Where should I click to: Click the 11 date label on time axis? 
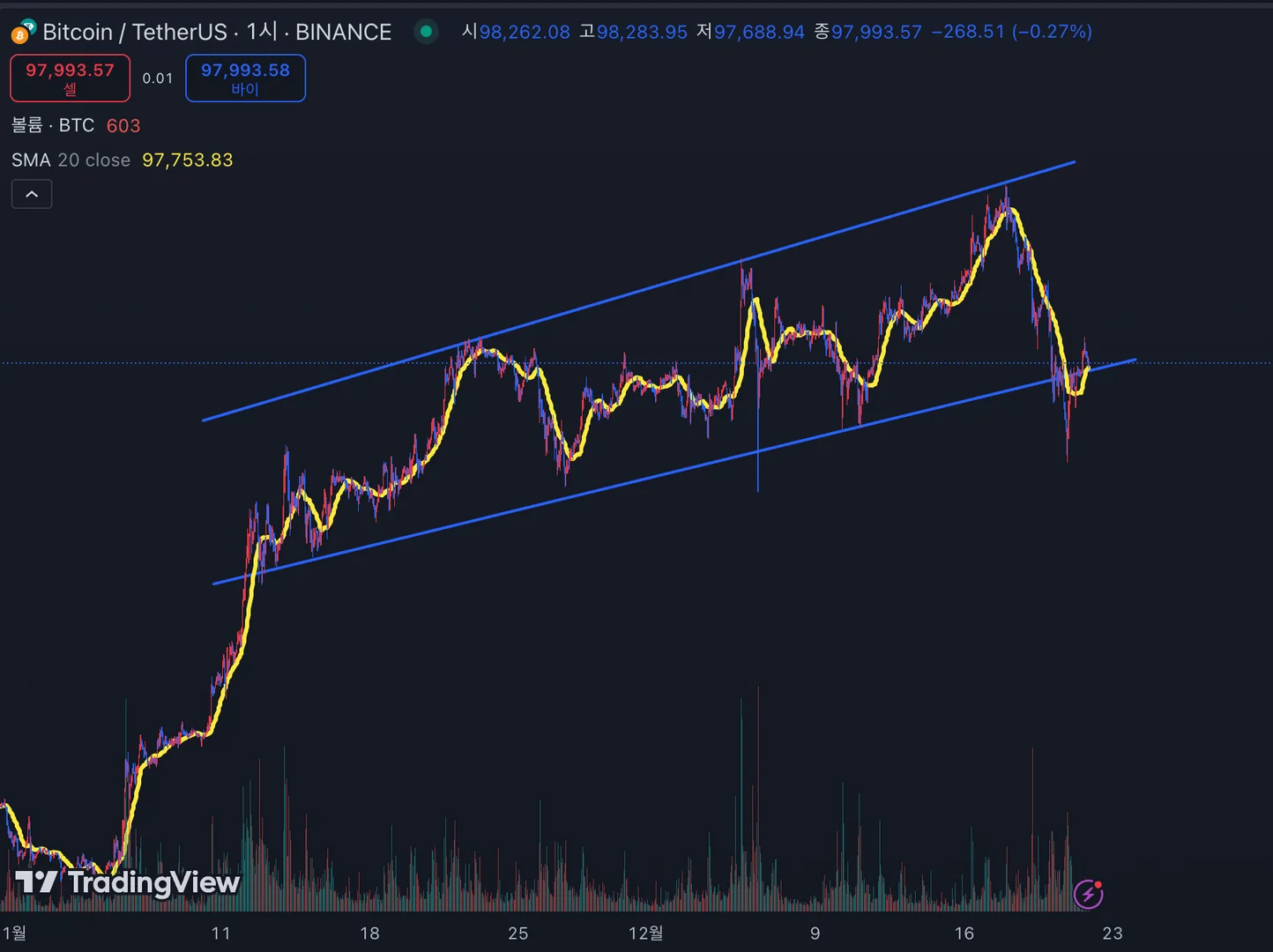pyautogui.click(x=220, y=933)
